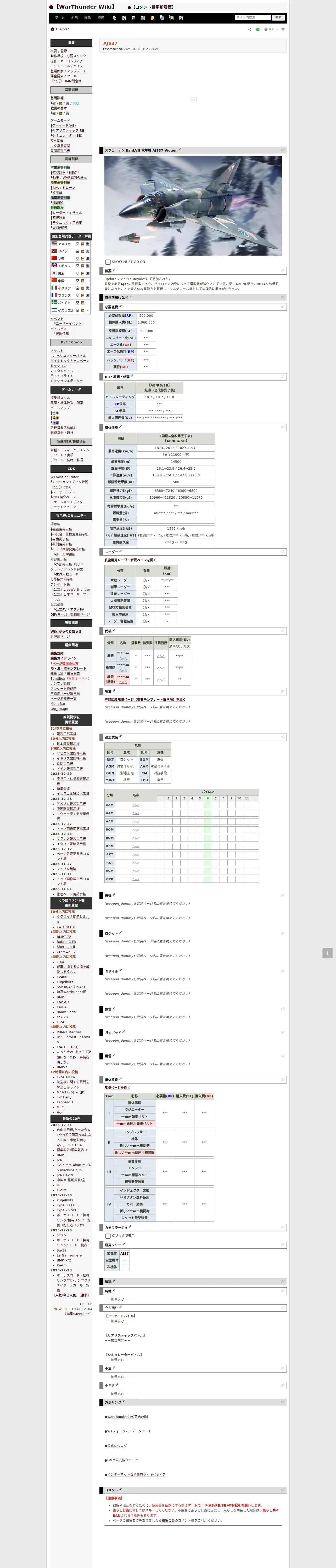Image resolution: width=336 pixels, height=1568 pixels.
Task: Open the gear settings icon in the header
Action: (283, 29)
